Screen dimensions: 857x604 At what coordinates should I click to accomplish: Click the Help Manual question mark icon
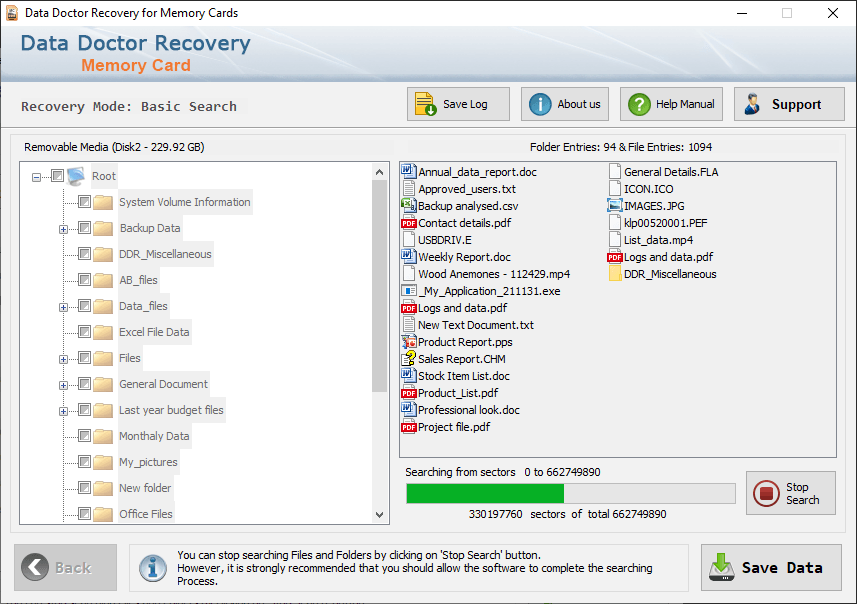pyautogui.click(x=639, y=104)
